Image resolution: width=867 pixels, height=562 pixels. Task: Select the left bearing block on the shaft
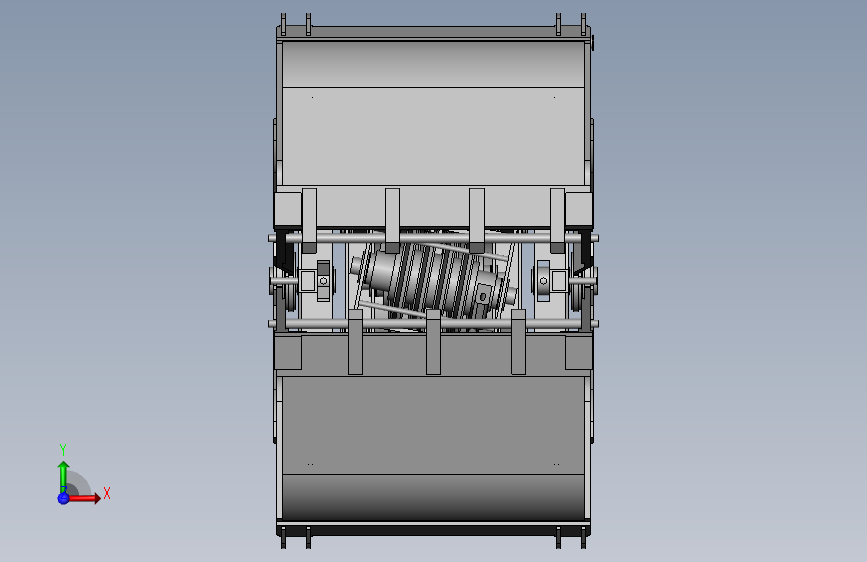[x=323, y=281]
